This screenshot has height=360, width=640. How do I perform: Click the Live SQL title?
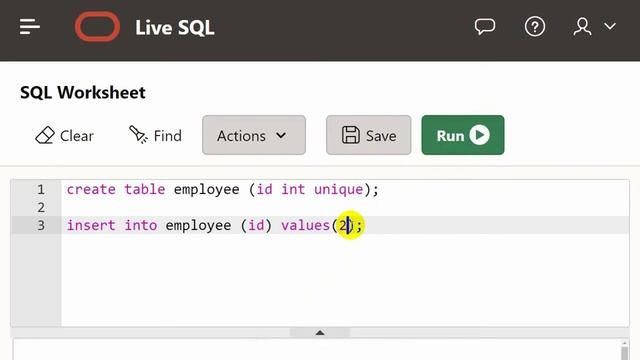pyautogui.click(x=175, y=28)
